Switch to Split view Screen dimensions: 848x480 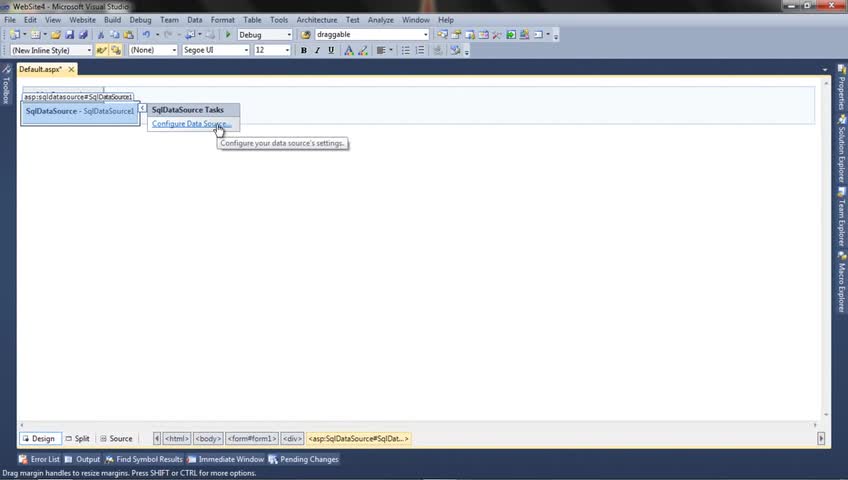78,438
